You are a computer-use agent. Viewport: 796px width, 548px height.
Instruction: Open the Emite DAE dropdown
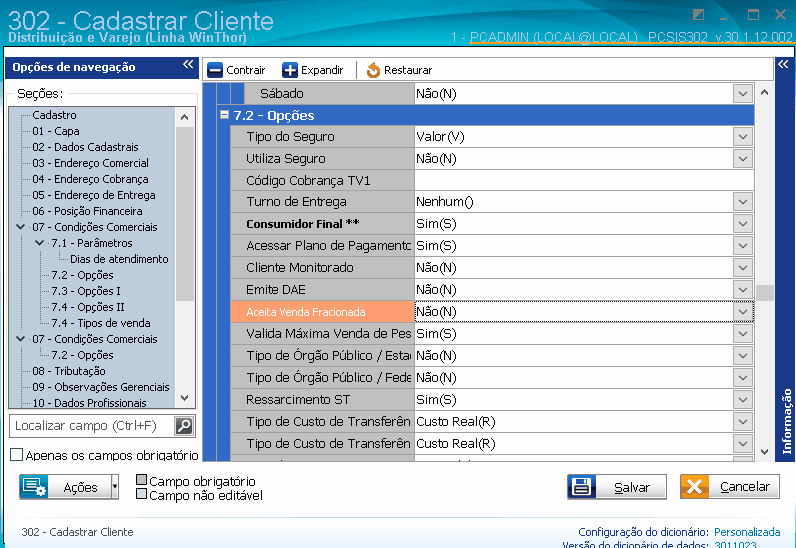pos(743,290)
